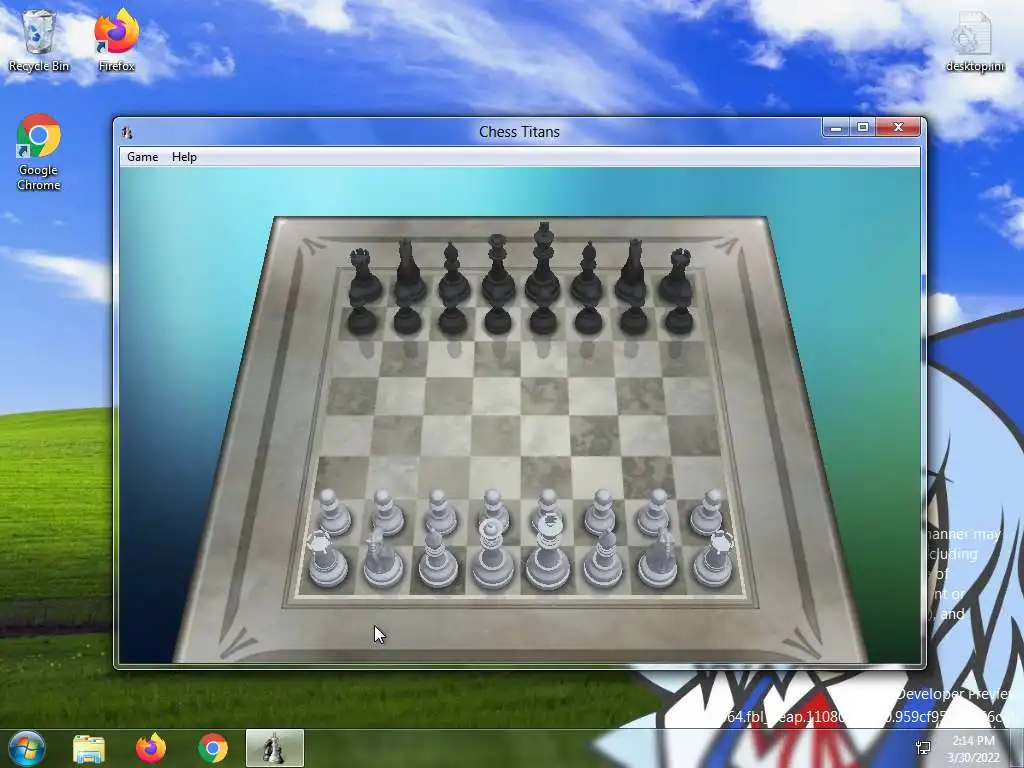Viewport: 1024px width, 768px height.
Task: Close the Chess Titans window
Action: point(899,127)
